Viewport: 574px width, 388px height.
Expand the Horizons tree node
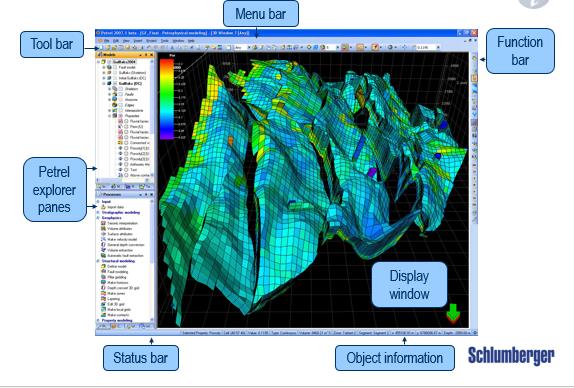pos(109,100)
